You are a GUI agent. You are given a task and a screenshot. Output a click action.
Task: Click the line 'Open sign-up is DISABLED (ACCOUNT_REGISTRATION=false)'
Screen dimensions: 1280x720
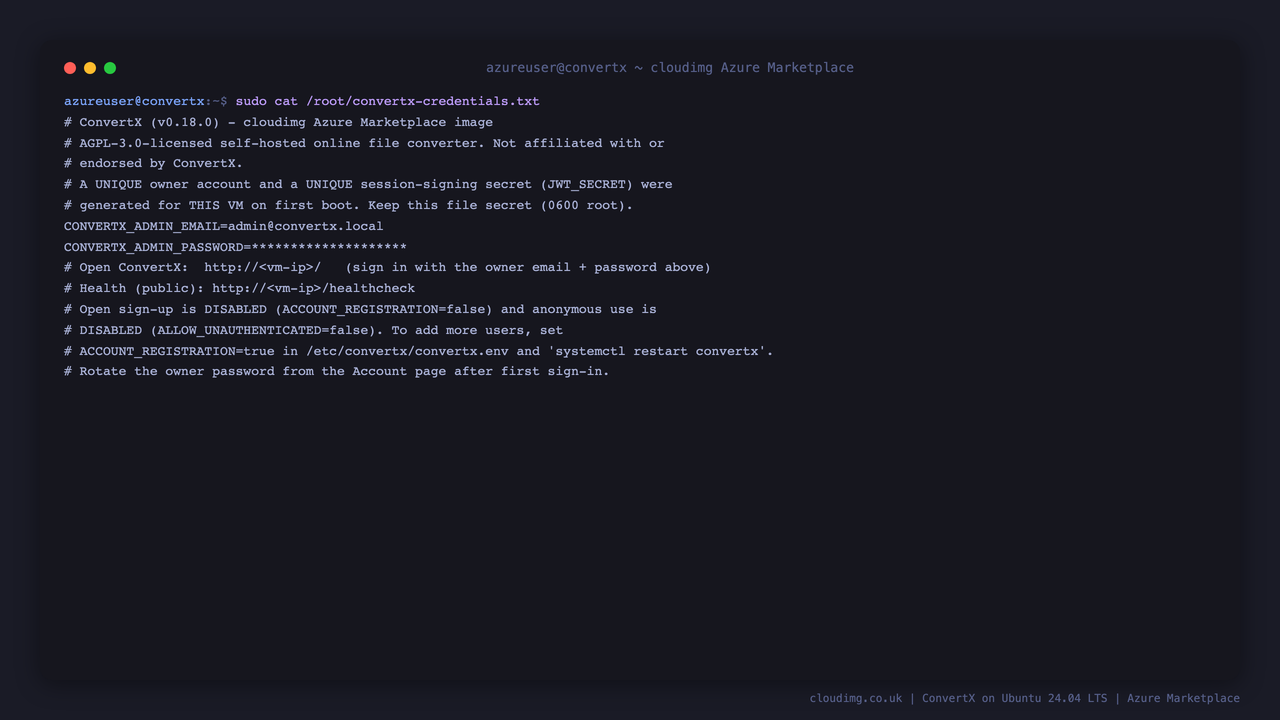(x=360, y=309)
